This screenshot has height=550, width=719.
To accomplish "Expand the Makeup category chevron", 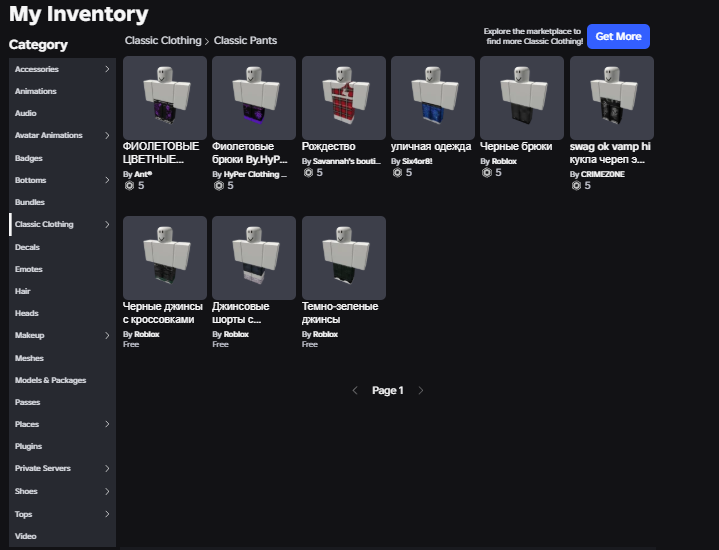I will [x=107, y=335].
